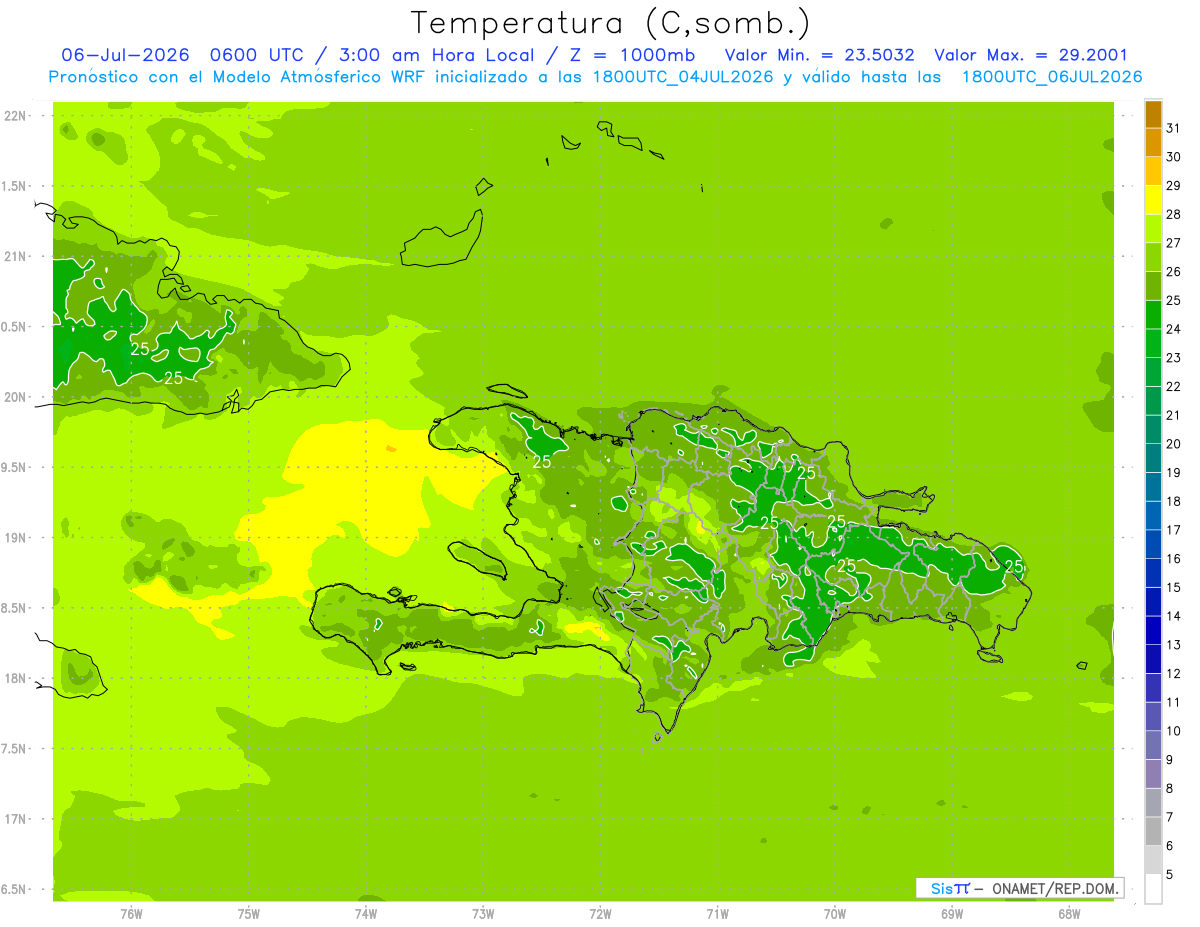Select the yellow 28 colorbar swatch
This screenshot has height=927, width=1200.
click(1153, 201)
